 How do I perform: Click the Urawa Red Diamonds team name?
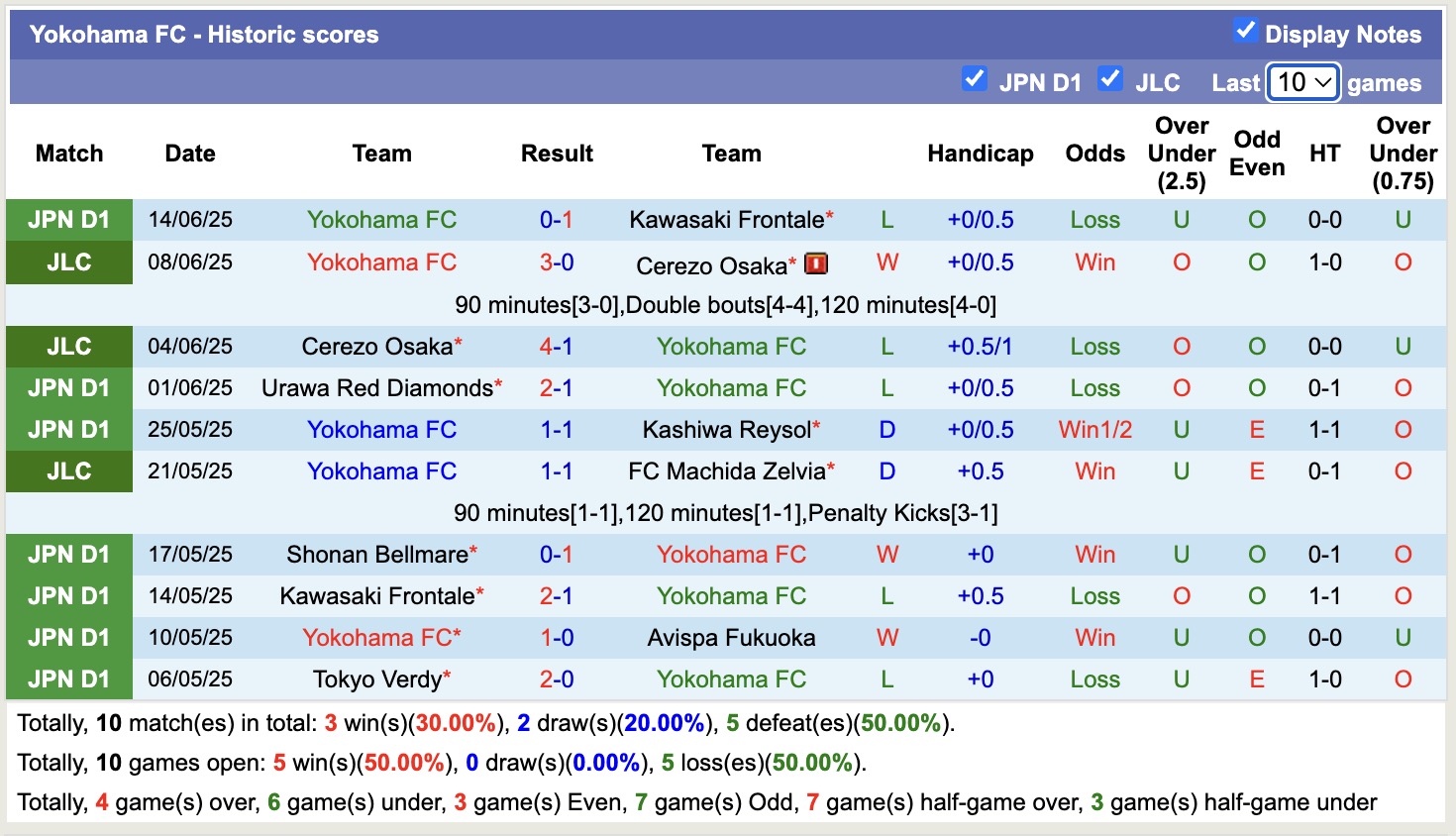377,388
